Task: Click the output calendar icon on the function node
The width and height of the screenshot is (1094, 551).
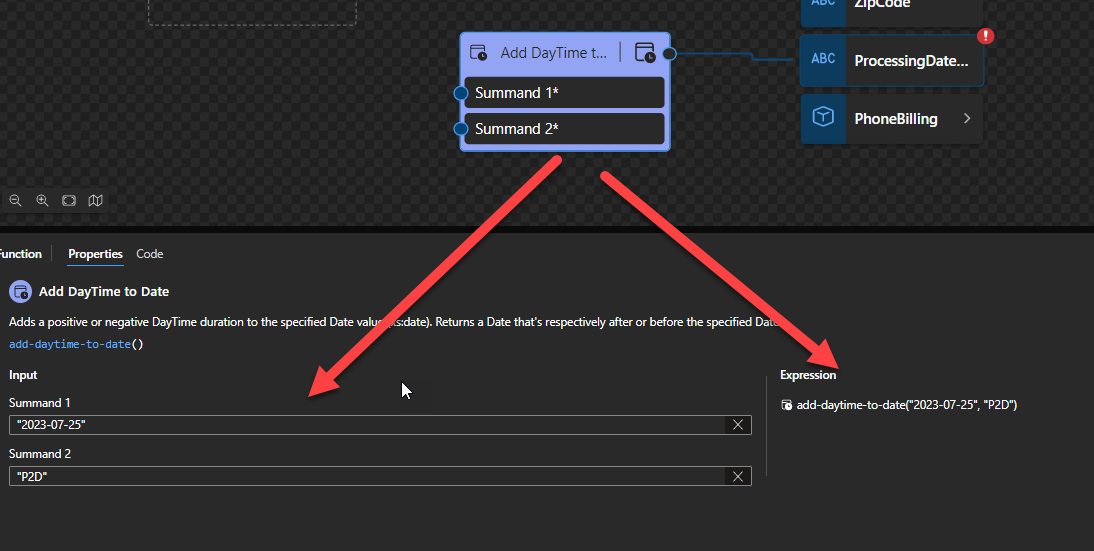Action: 645,53
